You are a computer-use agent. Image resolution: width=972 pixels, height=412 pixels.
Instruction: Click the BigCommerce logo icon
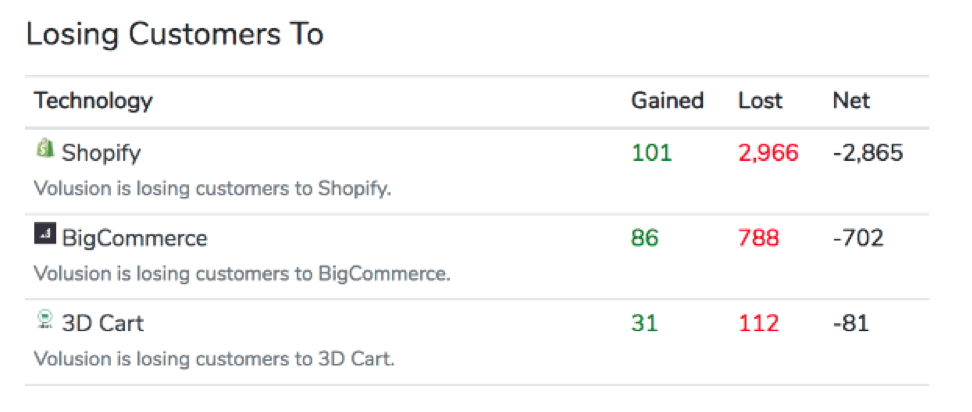tap(45, 234)
